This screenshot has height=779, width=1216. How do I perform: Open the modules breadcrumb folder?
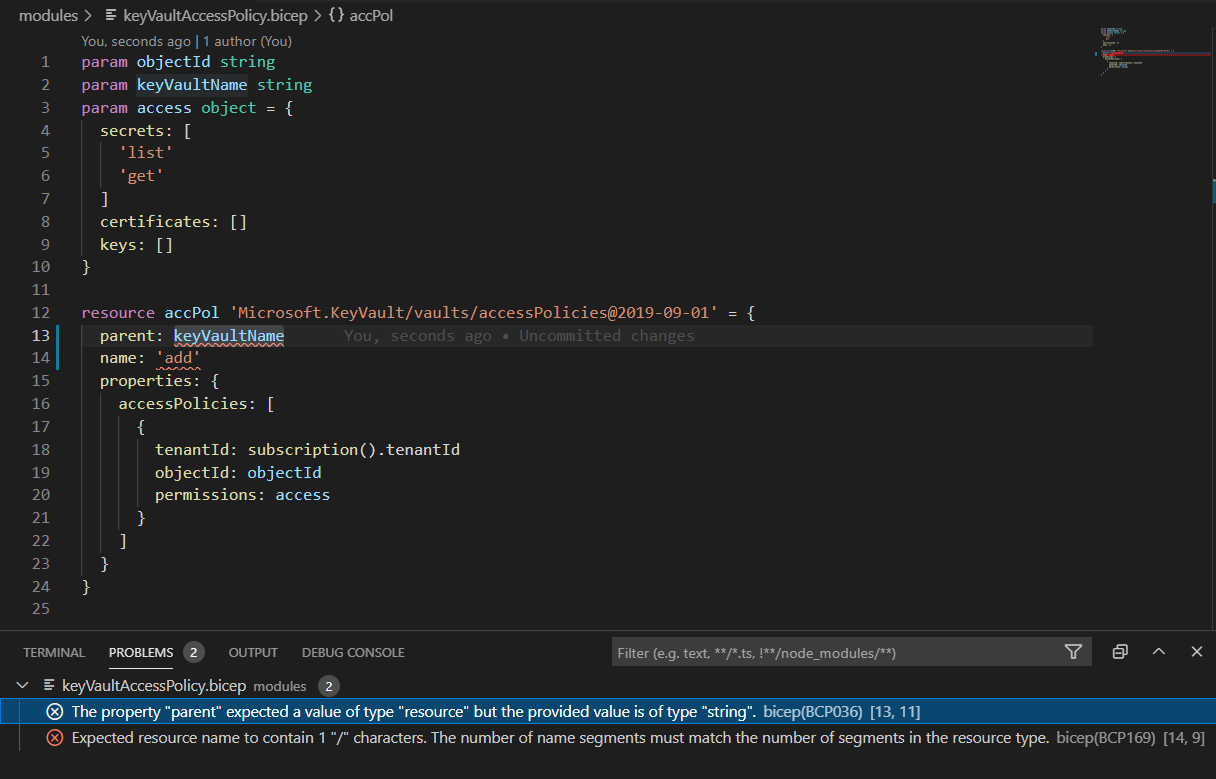48,16
